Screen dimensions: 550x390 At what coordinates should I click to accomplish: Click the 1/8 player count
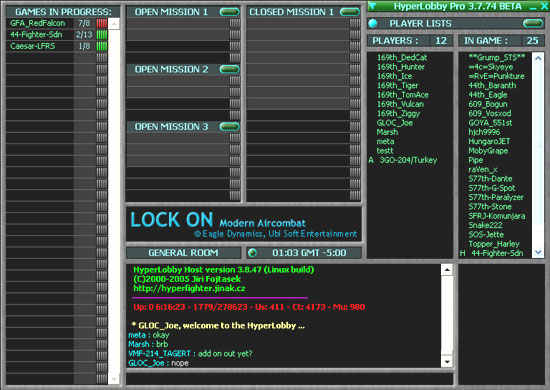point(84,46)
